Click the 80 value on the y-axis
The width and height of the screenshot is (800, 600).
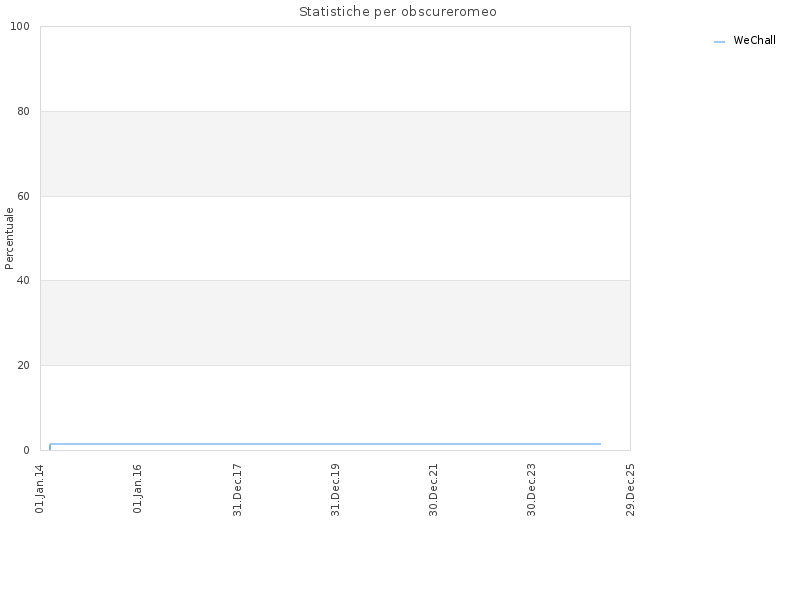23,111
